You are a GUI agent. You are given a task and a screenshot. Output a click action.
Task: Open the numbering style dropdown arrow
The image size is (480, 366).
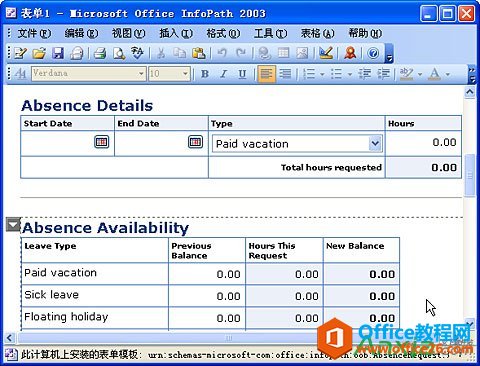322,74
